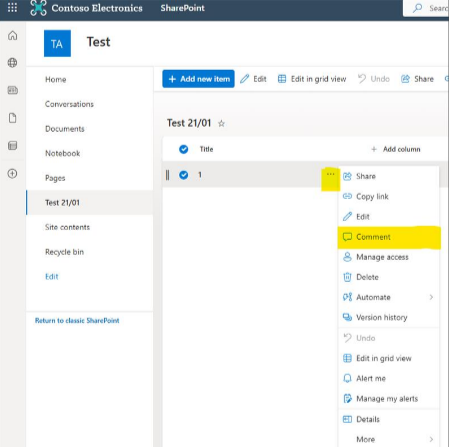Viewport: 449px width, 447px height.
Task: Click the pencil icon beside Edit in toolbar
Action: pos(245,79)
